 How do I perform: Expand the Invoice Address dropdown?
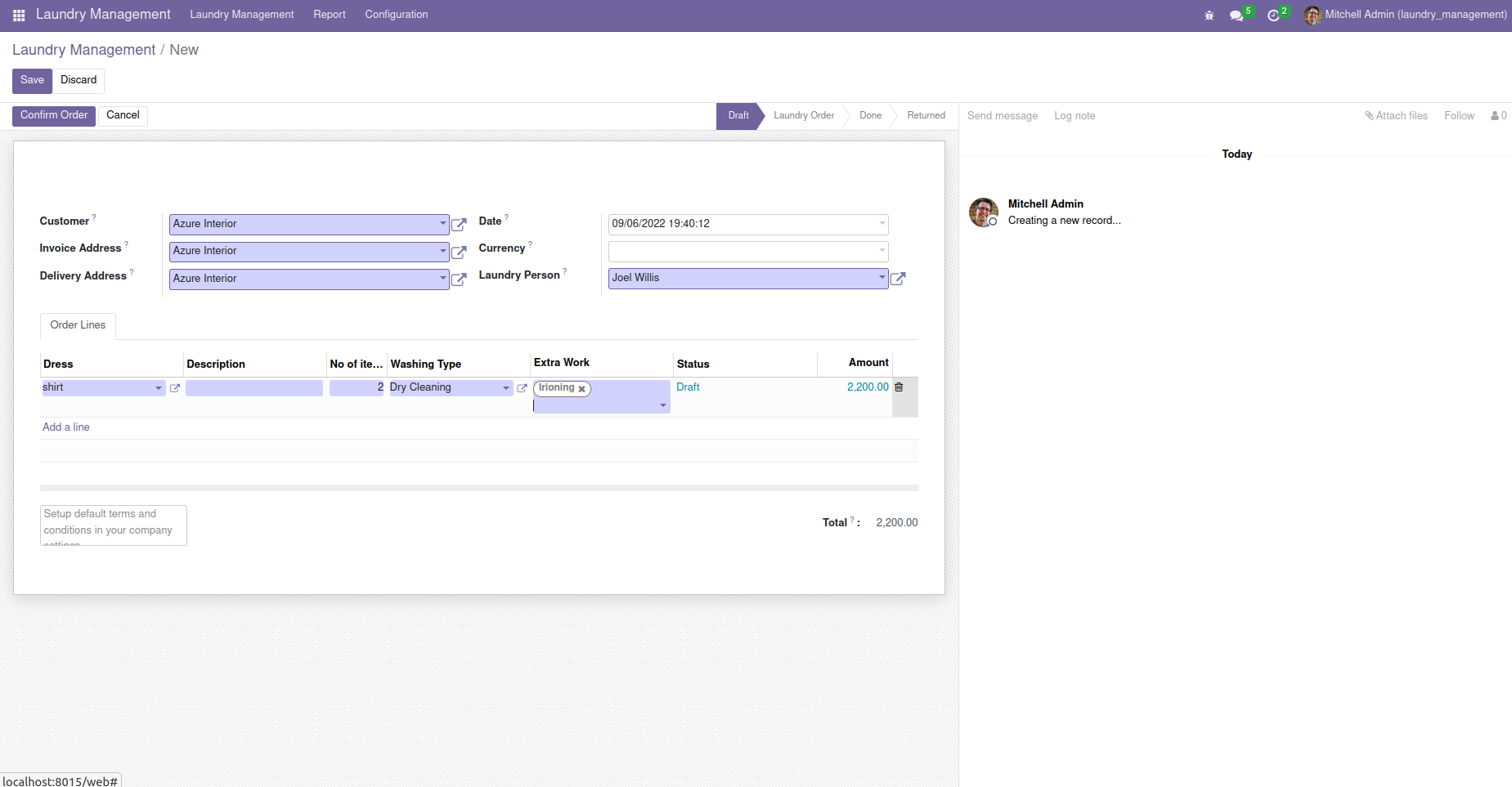click(442, 251)
